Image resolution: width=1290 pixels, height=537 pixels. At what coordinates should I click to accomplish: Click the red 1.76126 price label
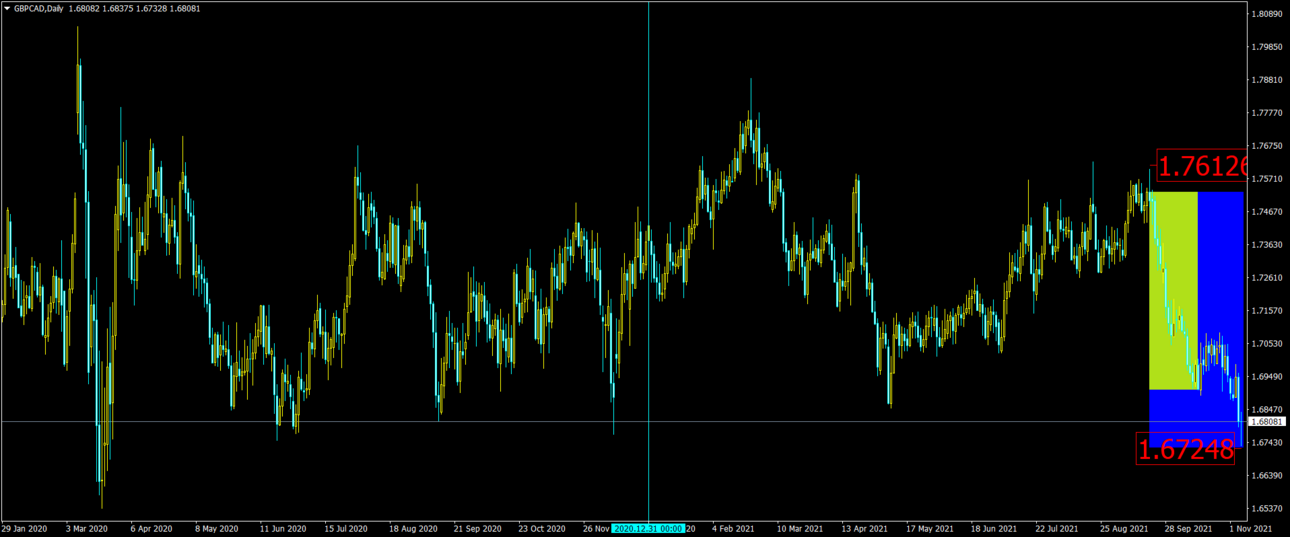(x=1204, y=166)
